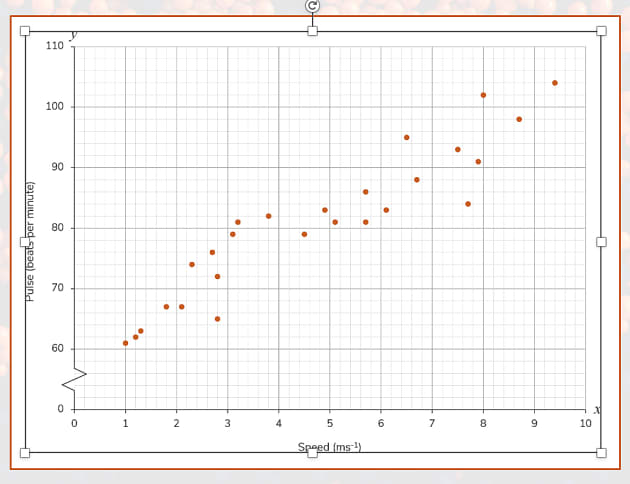Click the top-left corner resize handle

click(x=25, y=31)
